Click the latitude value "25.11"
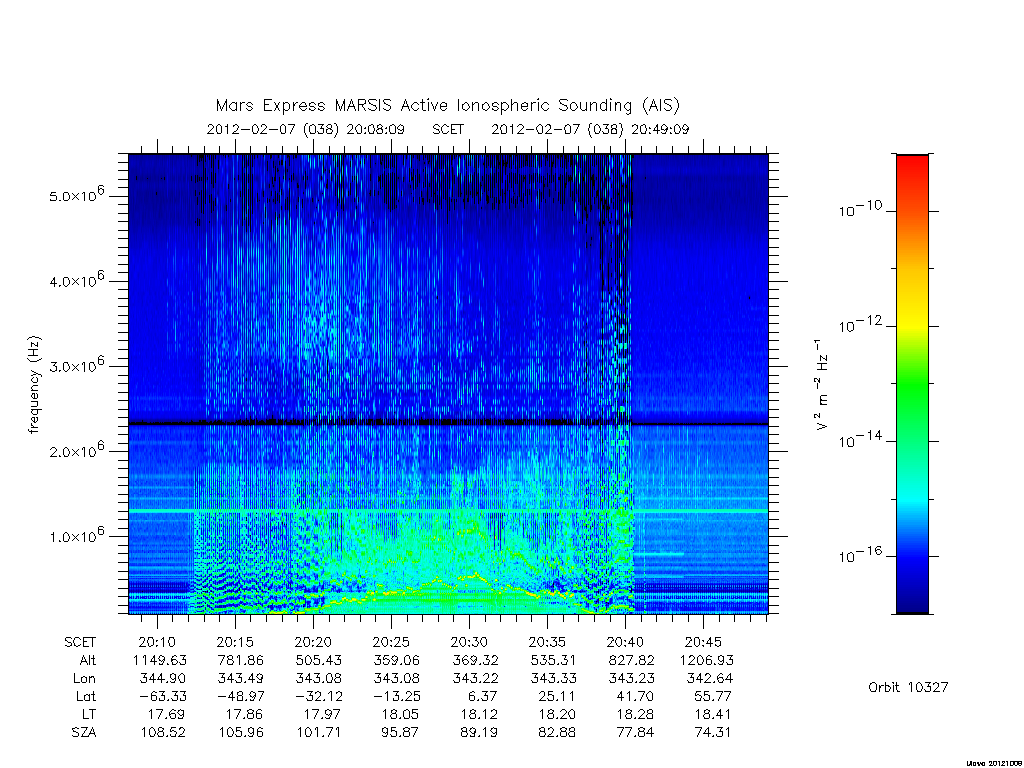This screenshot has width=1024, height=768. (557, 696)
